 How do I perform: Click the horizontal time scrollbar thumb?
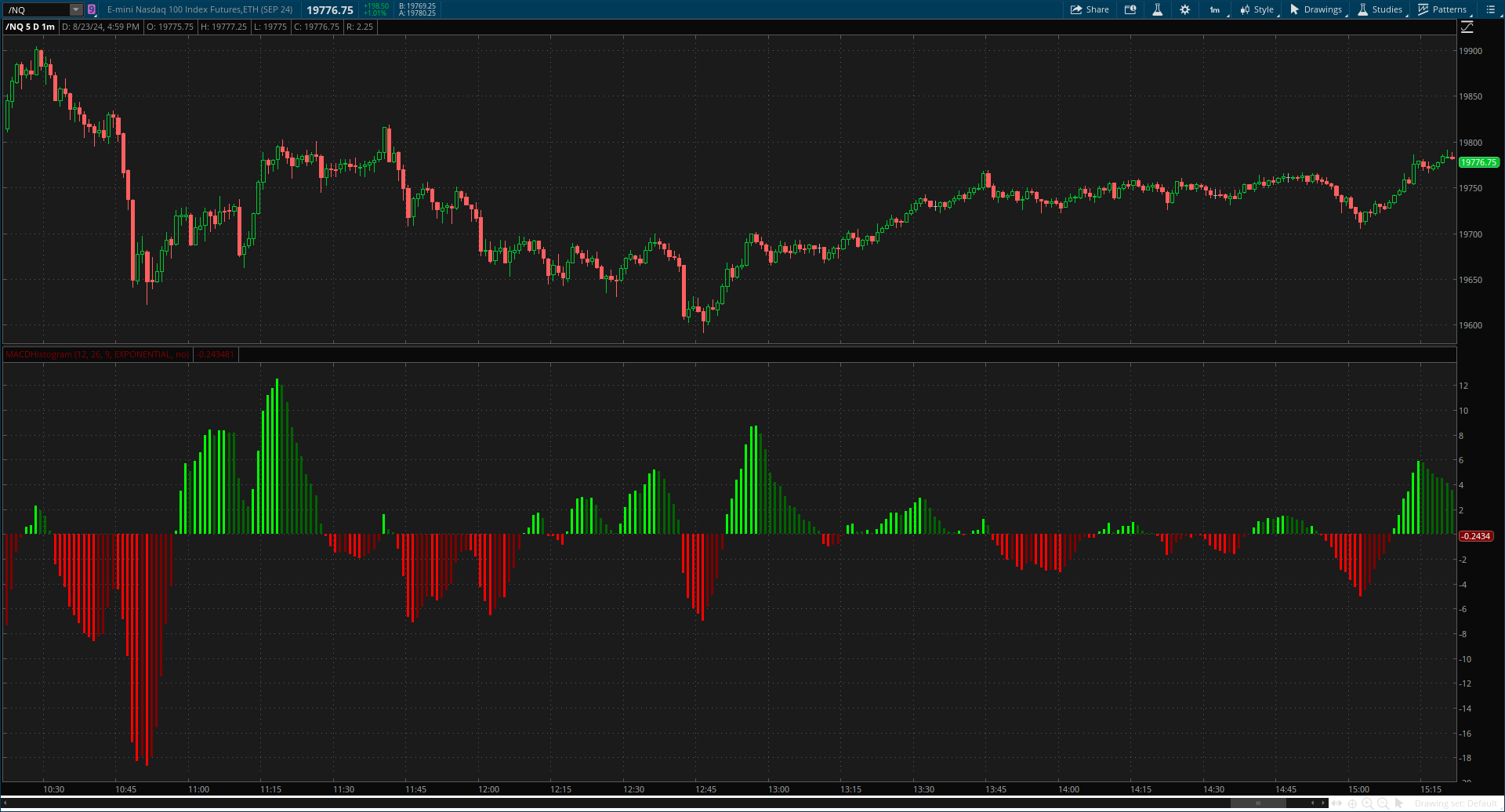coord(1258,803)
